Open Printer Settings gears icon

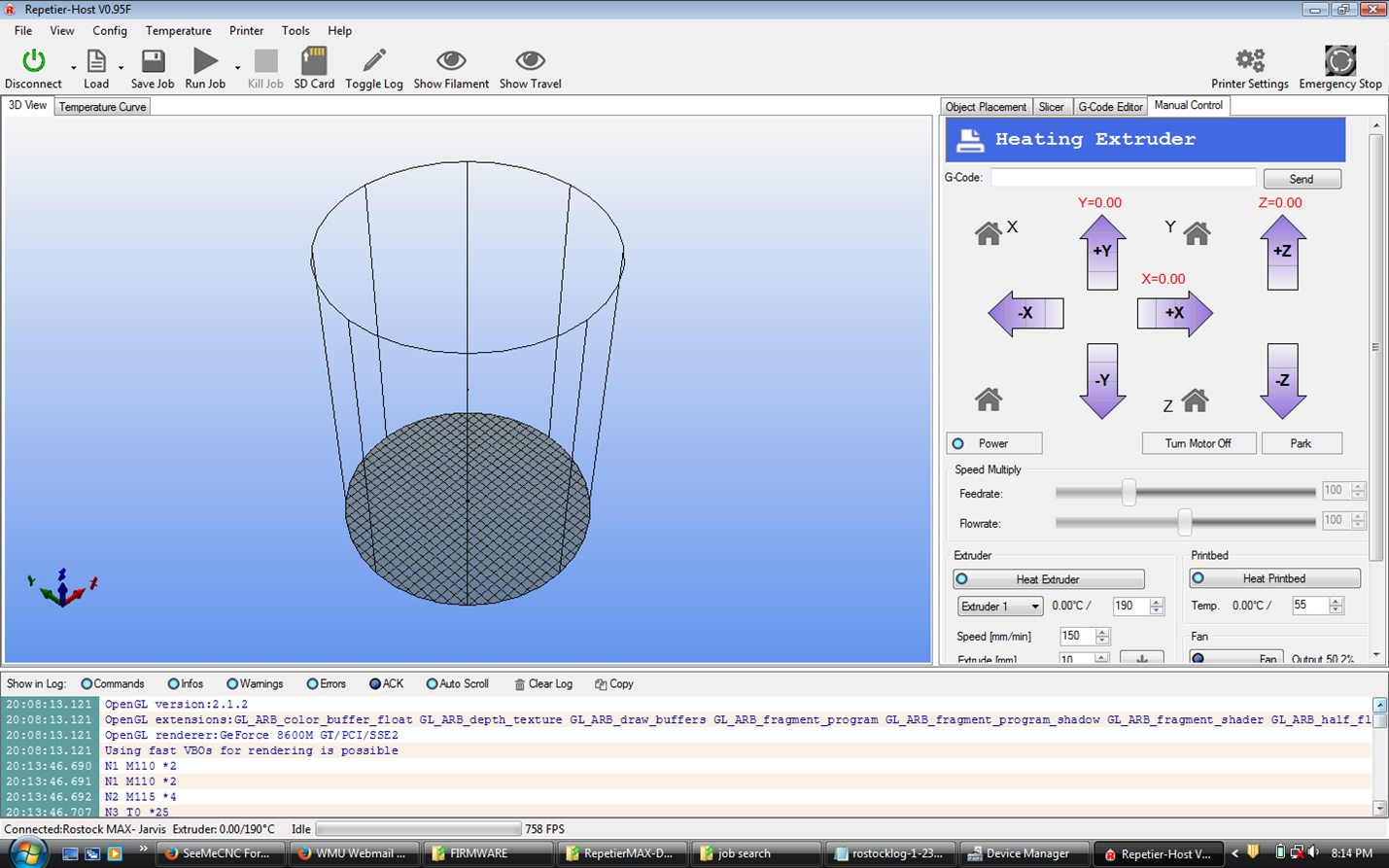tap(1249, 62)
